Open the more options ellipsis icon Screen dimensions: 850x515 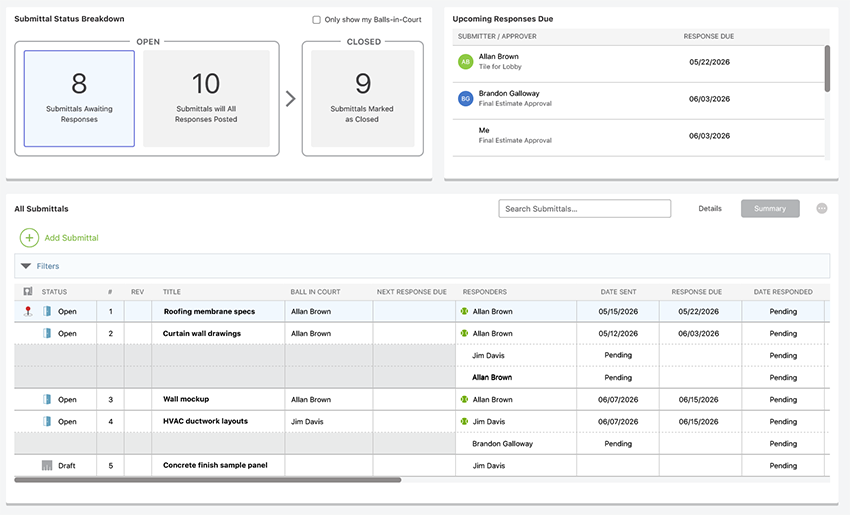point(822,209)
